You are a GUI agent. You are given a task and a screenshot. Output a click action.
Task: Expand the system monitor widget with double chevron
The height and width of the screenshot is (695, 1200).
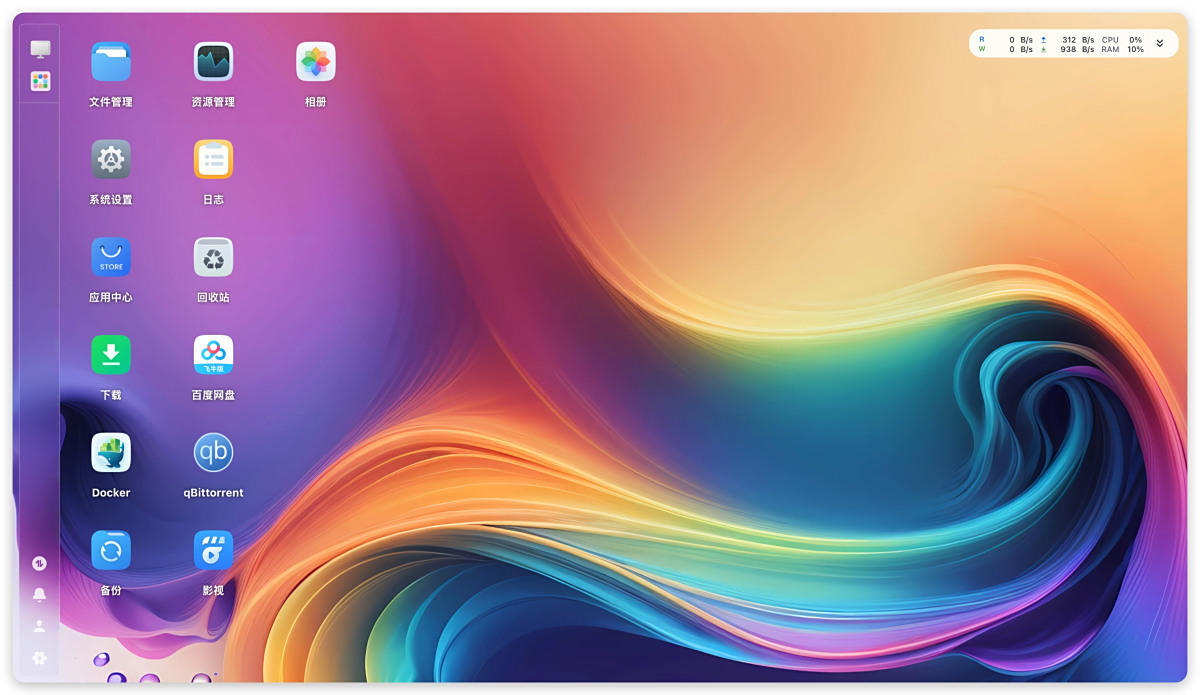[x=1160, y=44]
